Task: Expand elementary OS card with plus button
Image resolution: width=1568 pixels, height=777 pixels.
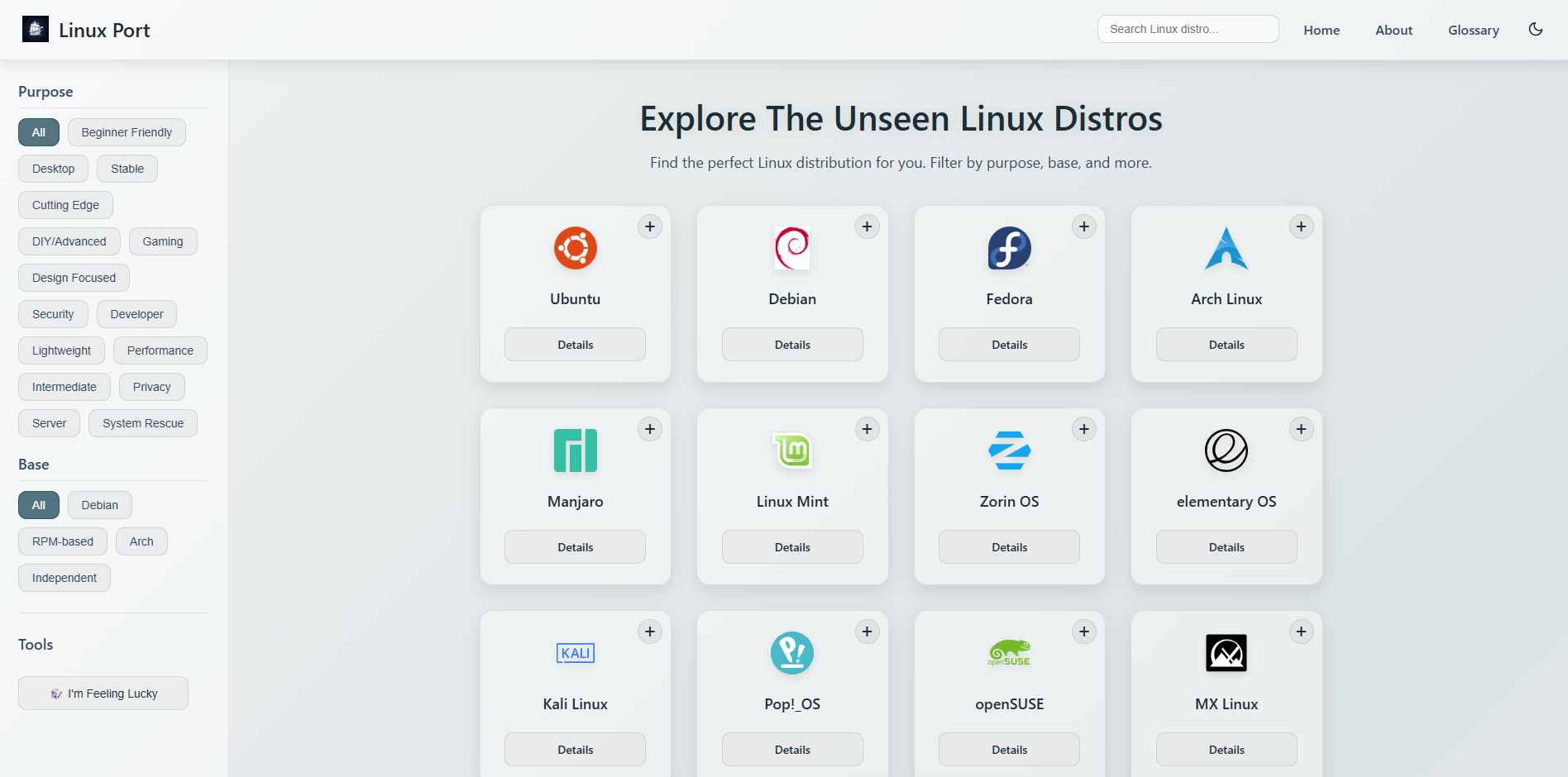Action: (x=1300, y=429)
